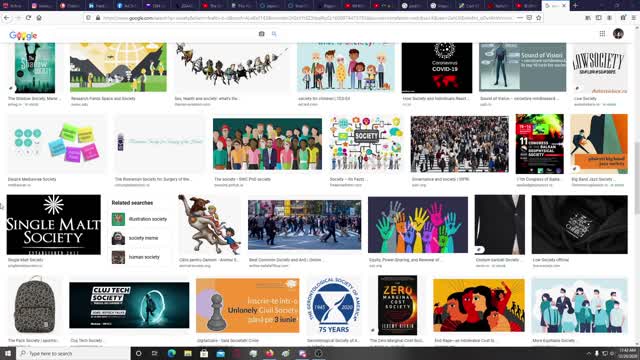
Task: Open the Google apps grid
Action: [602, 34]
